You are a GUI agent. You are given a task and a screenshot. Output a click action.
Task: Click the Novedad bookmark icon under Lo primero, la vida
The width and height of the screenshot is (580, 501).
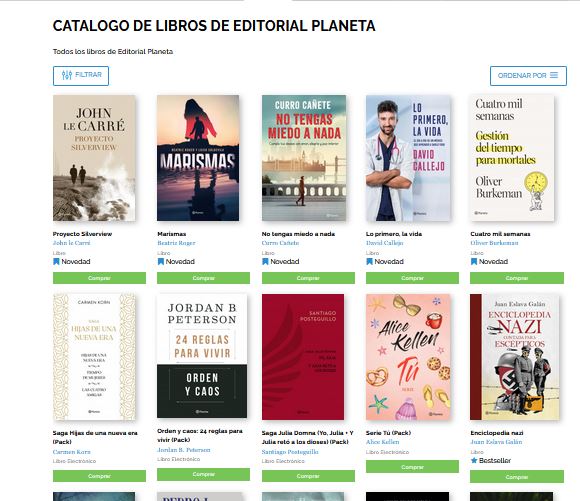coord(369,262)
